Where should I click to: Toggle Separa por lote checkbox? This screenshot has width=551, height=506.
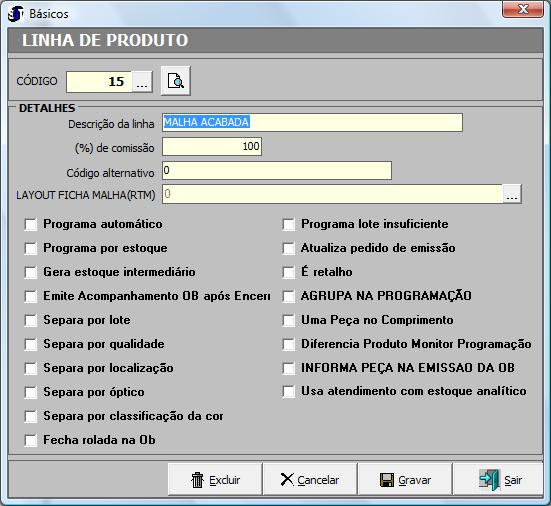click(31, 320)
